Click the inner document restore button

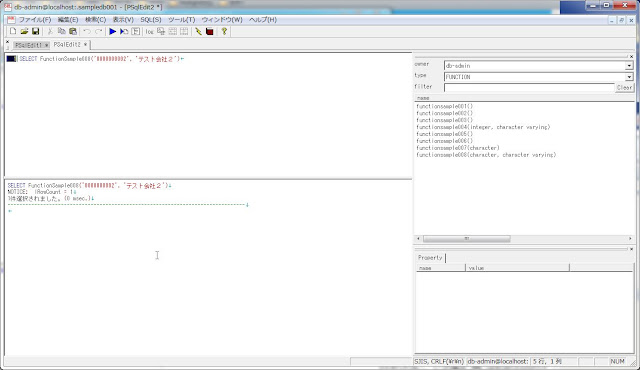click(x=621, y=20)
